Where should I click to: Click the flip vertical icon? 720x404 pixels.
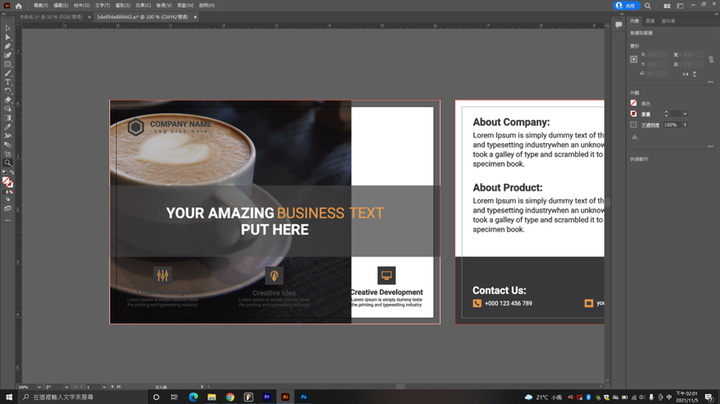pyautogui.click(x=694, y=74)
